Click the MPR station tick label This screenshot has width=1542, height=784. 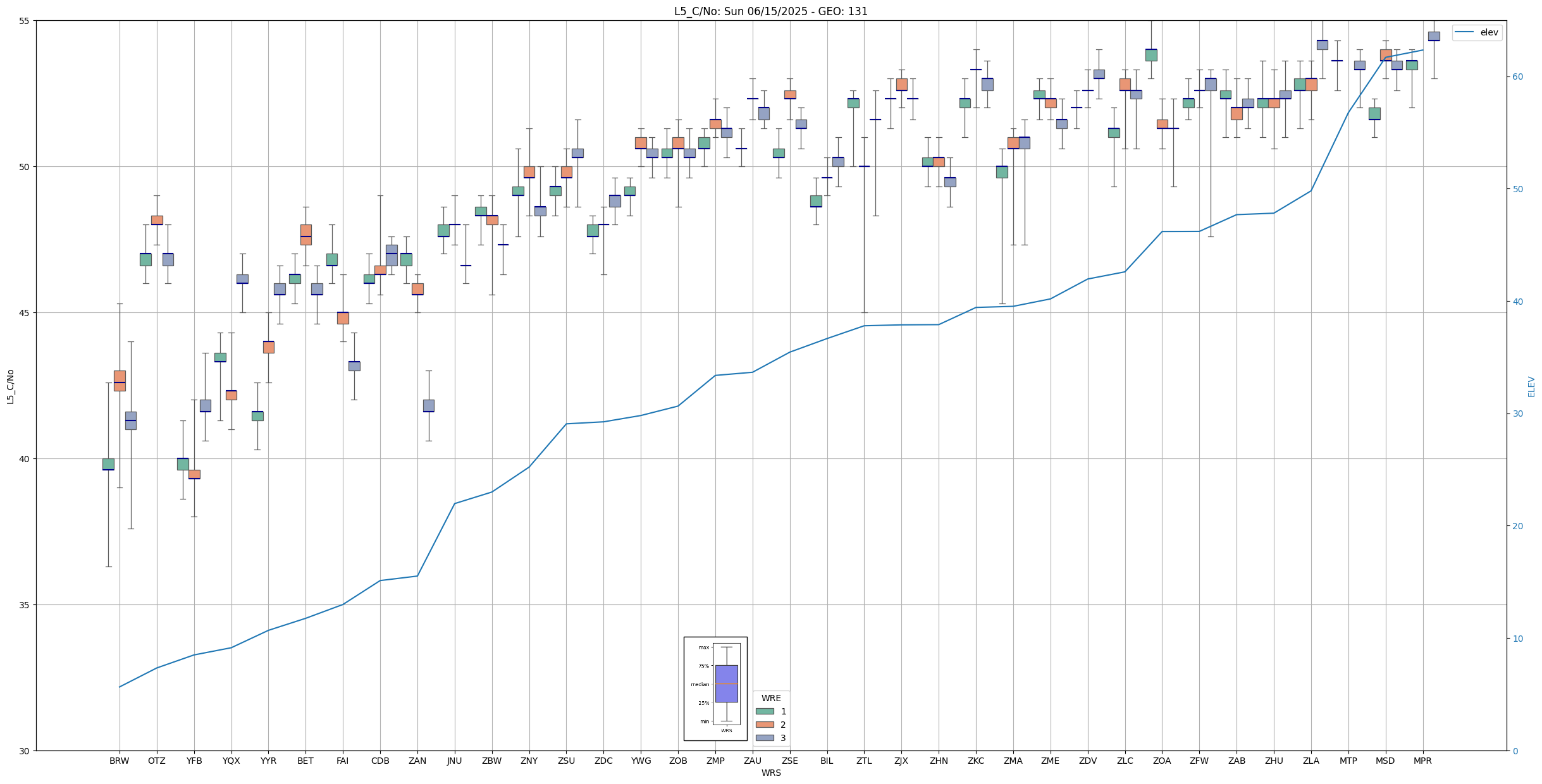pyautogui.click(x=1422, y=761)
